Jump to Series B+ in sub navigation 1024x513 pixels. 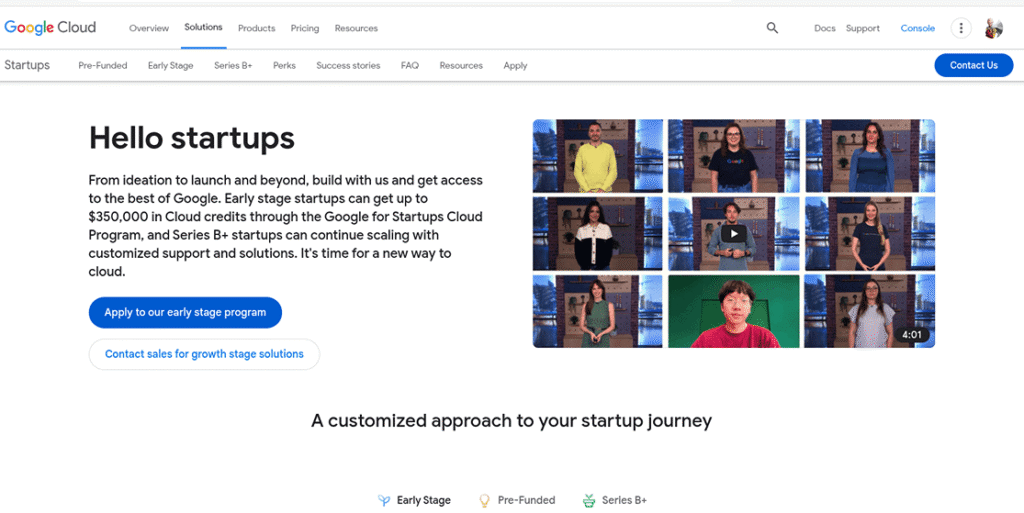[x=233, y=65]
